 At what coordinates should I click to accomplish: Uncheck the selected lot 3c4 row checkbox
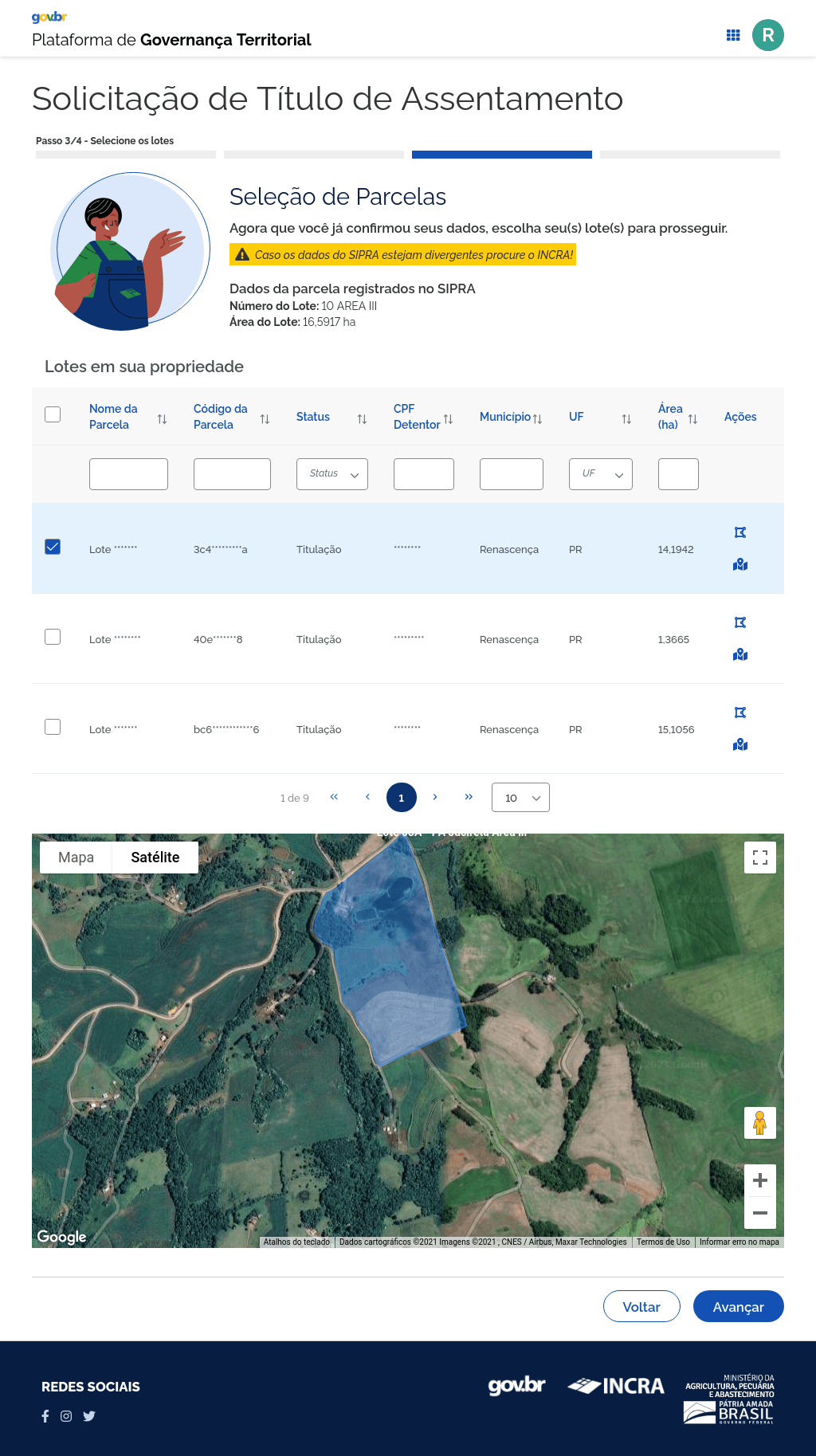point(53,547)
